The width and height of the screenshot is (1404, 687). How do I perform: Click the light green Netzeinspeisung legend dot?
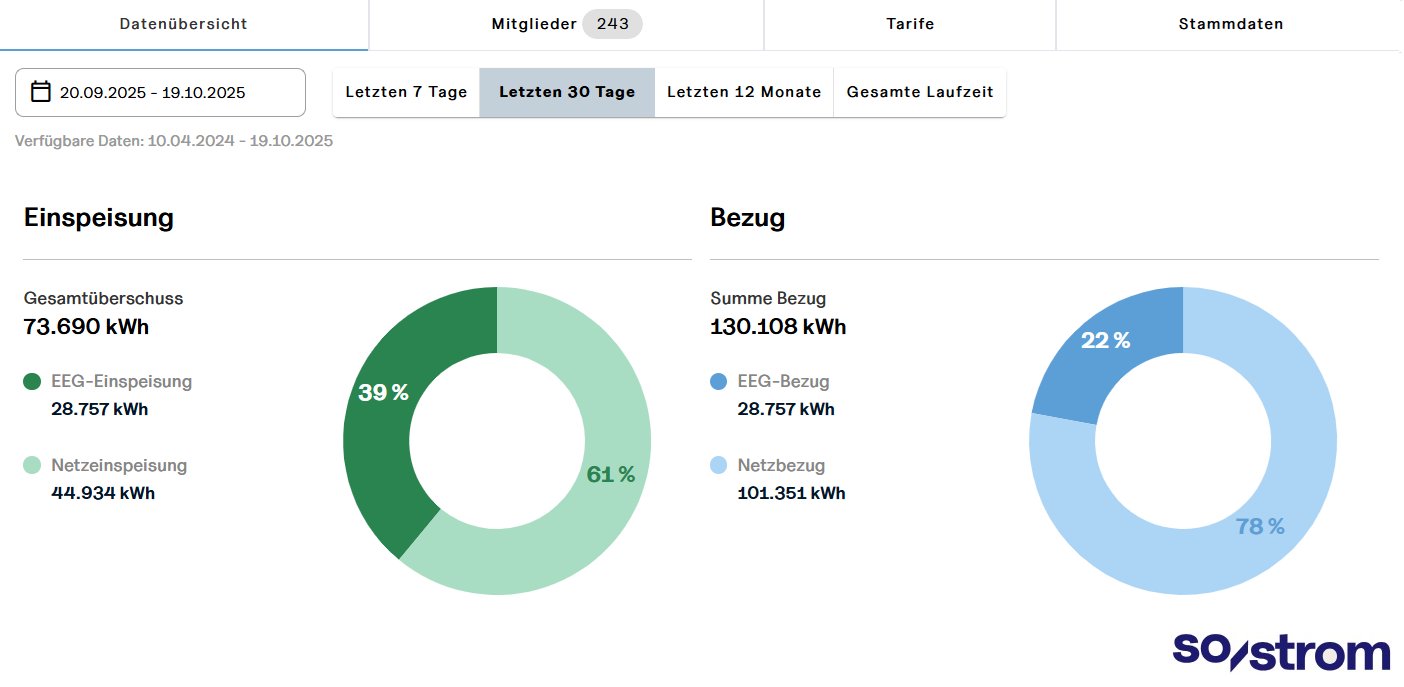[x=32, y=465]
